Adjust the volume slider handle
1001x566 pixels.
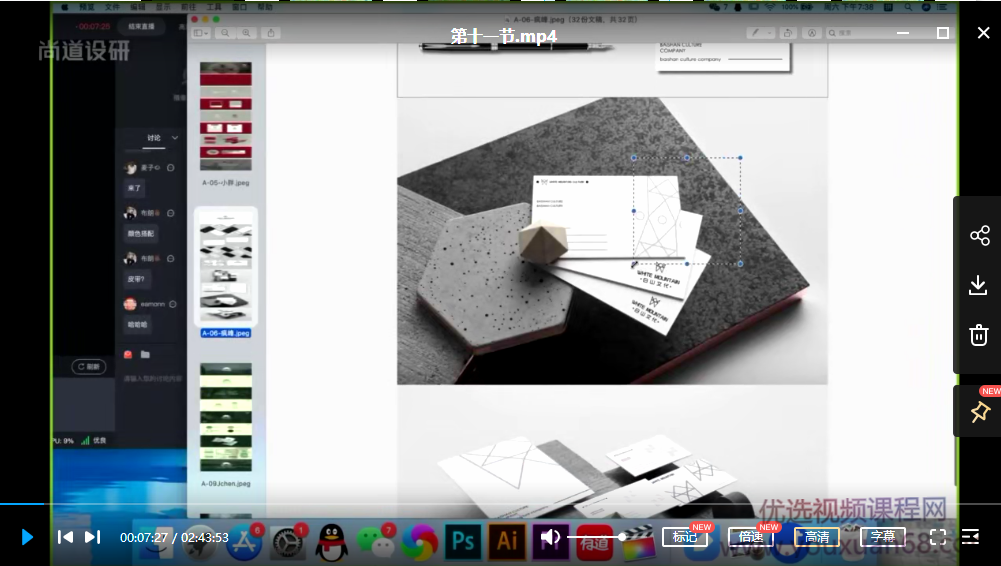(x=622, y=537)
